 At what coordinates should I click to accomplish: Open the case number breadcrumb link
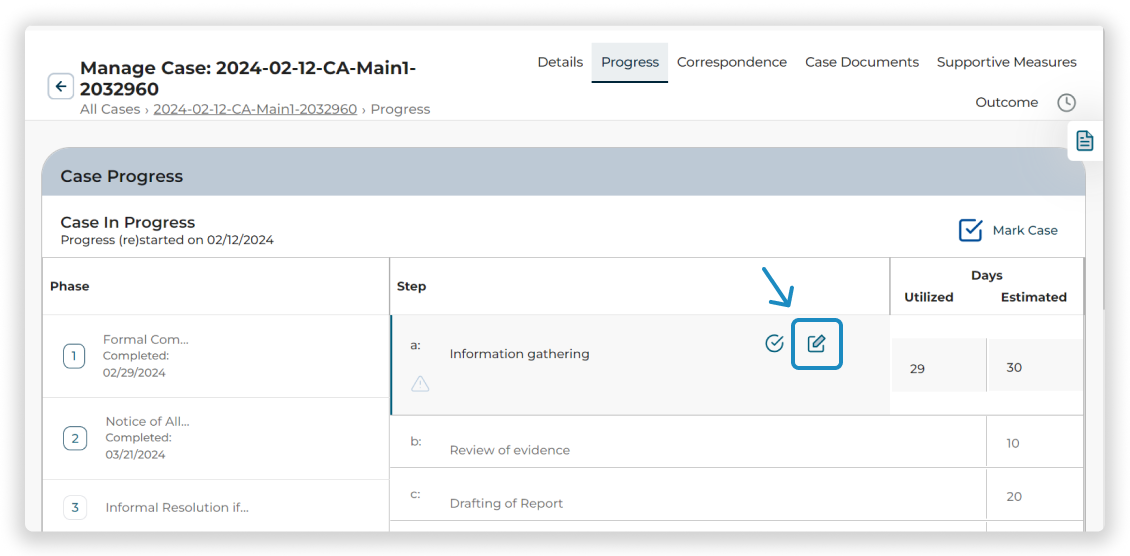coord(255,109)
